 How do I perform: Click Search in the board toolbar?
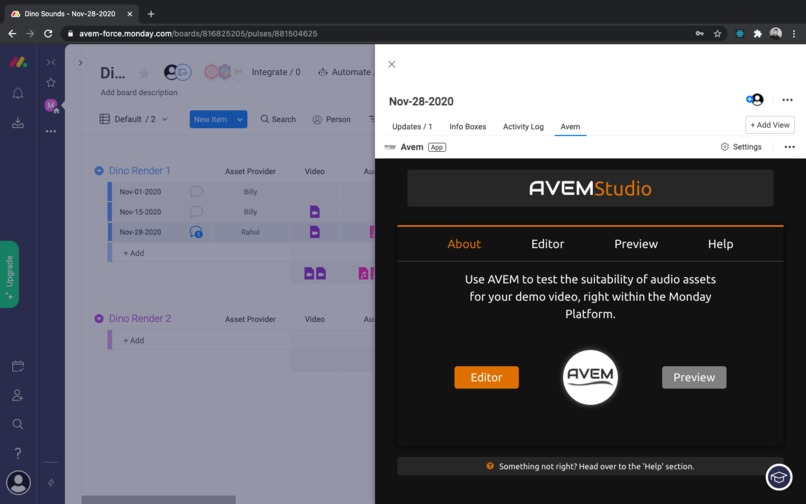278,119
